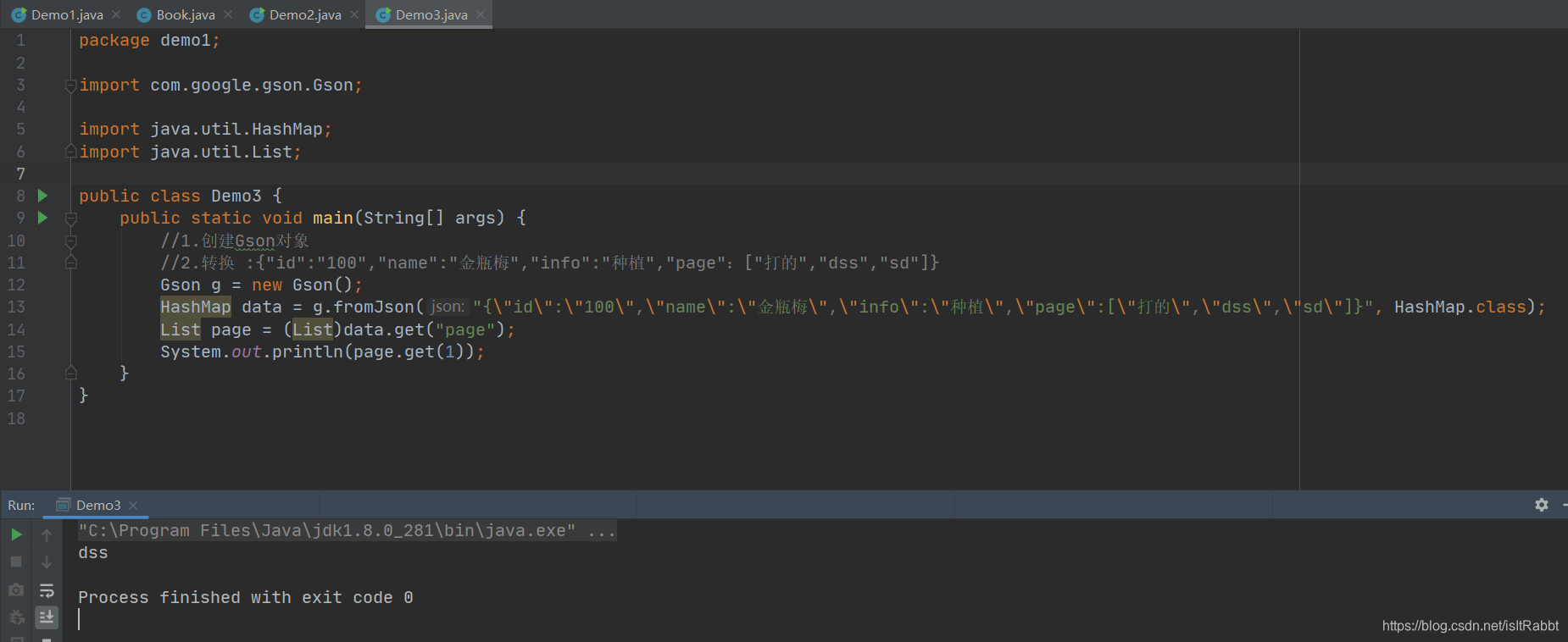Viewport: 1568px width, 642px height.
Task: Click the '//1.创建Gson对象' comment
Action: coord(235,241)
